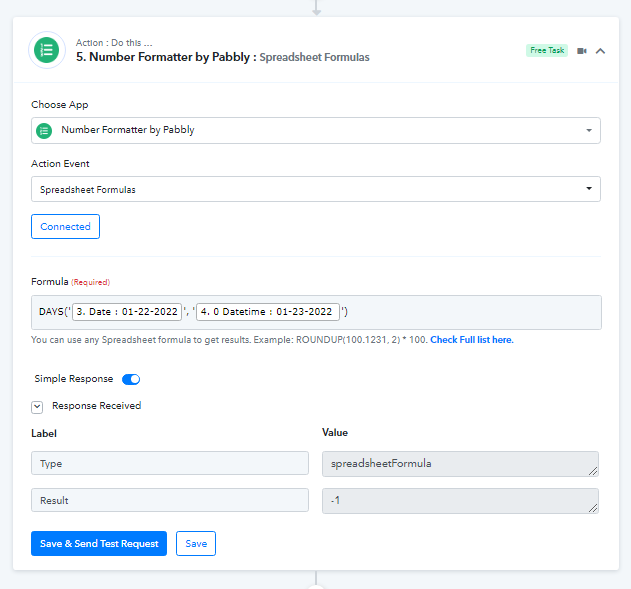Click Save & Send Test Request

(x=99, y=544)
